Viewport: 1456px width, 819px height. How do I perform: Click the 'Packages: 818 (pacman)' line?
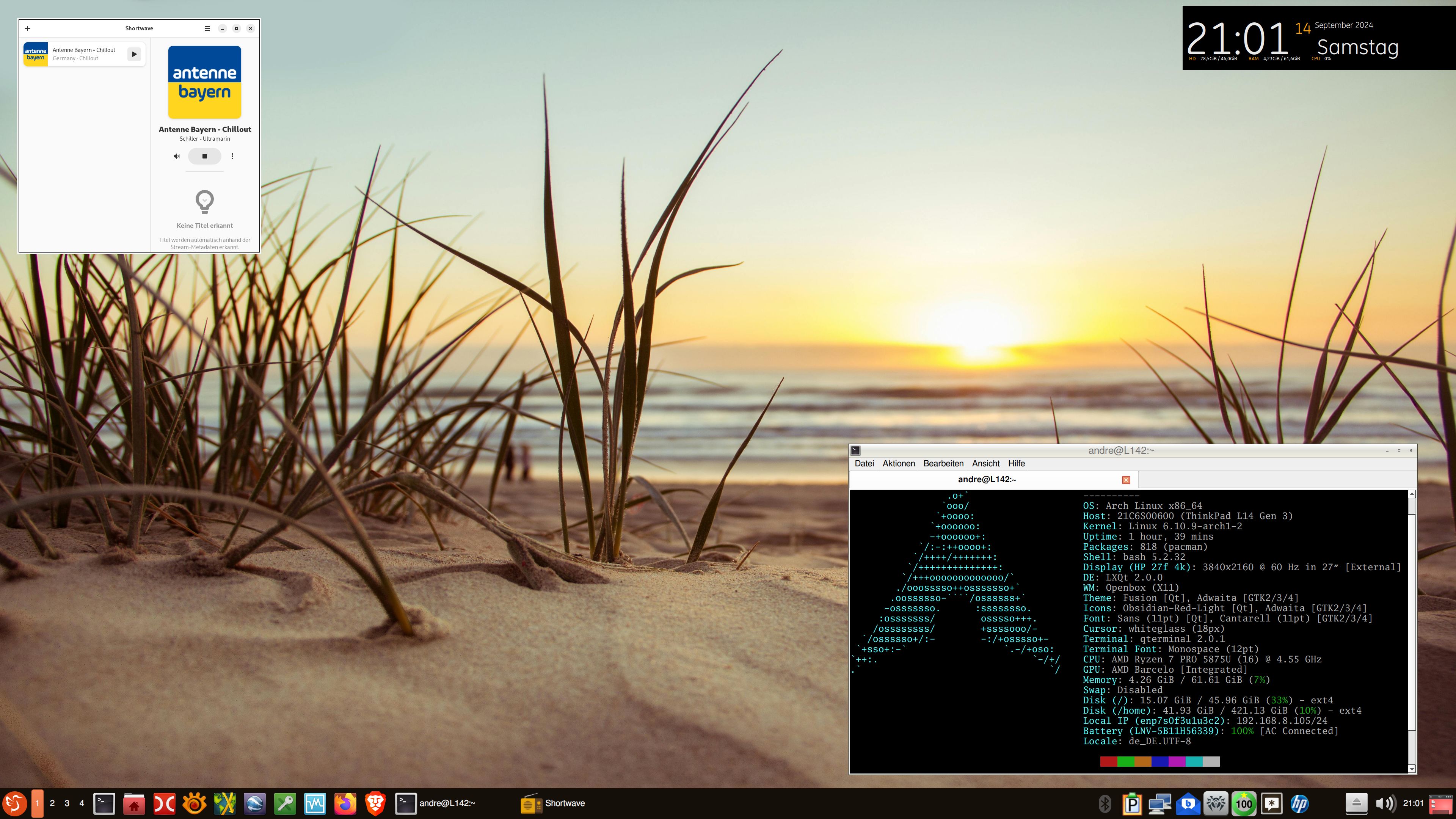point(1145,546)
